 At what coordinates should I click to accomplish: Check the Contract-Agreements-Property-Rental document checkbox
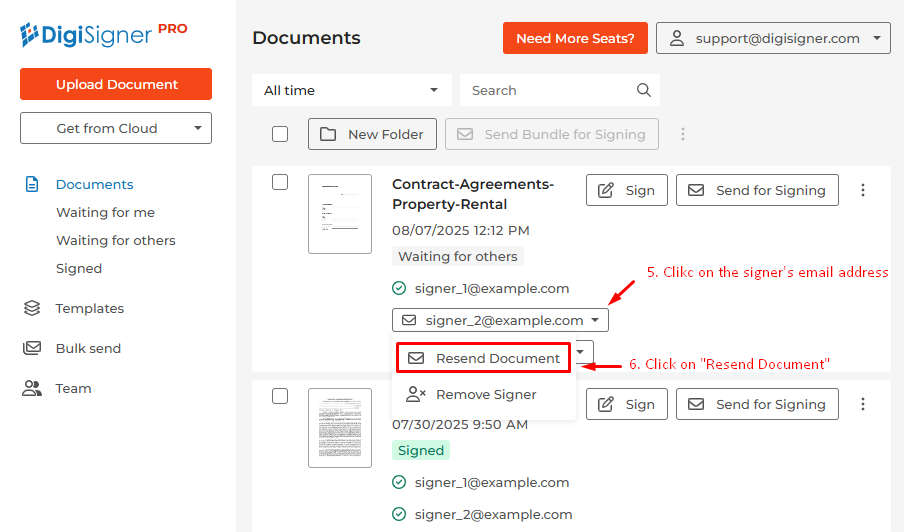(280, 182)
